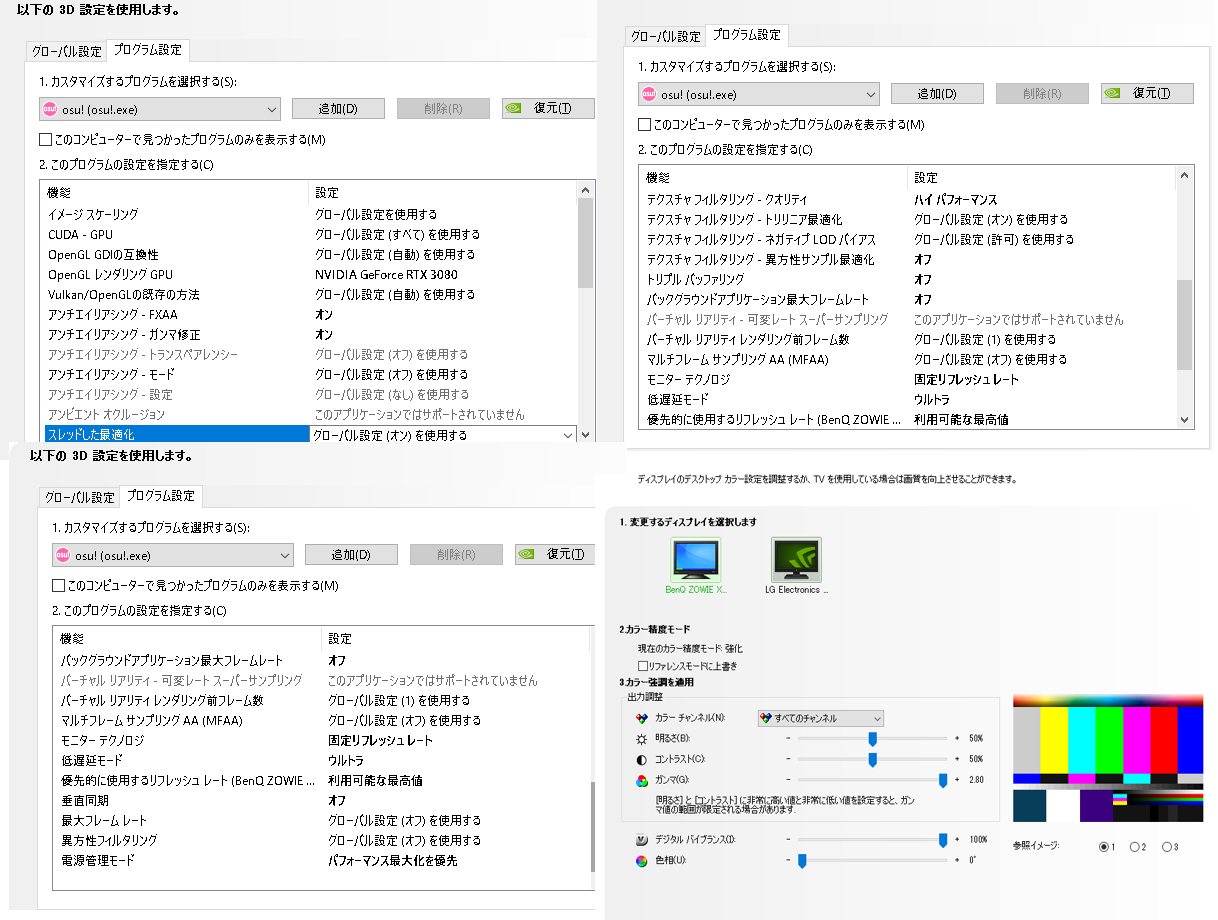
Task: Click the osu! icon in upper-left window's program selector
Action: pos(49,108)
